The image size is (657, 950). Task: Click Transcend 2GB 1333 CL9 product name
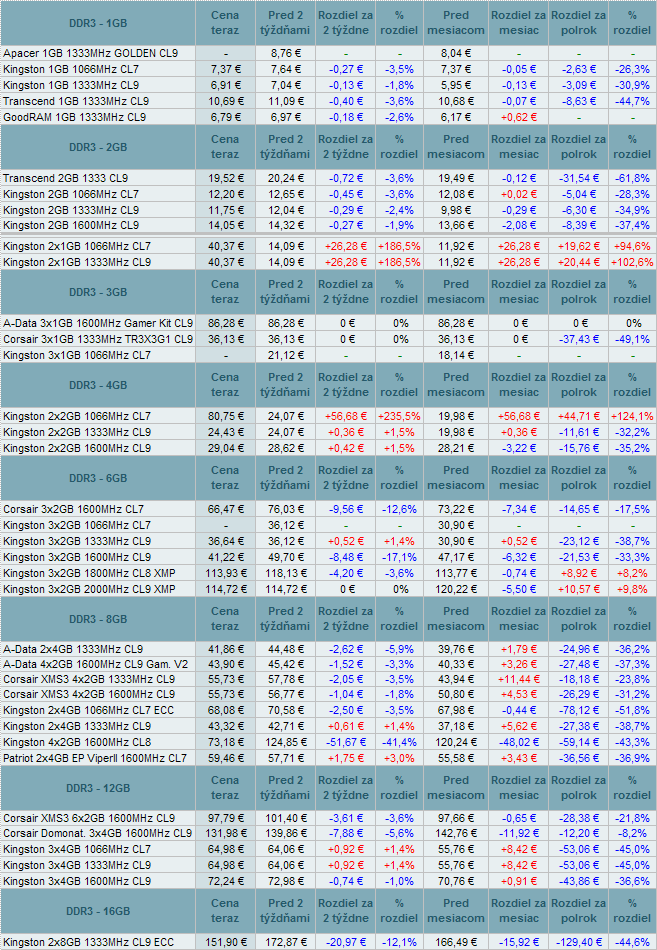pyautogui.click(x=65, y=177)
